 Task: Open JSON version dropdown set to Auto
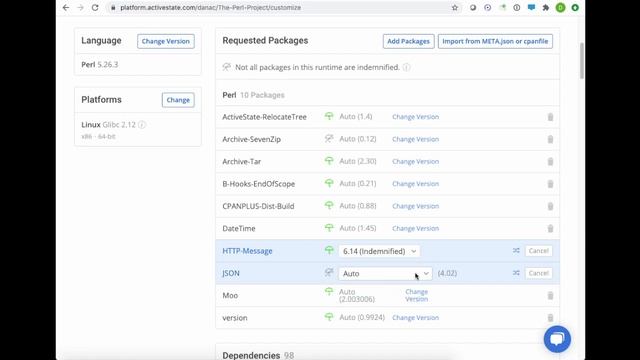tap(385, 273)
